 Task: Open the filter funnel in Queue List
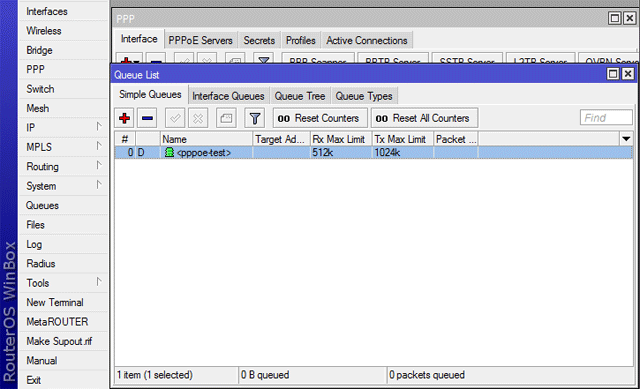pyautogui.click(x=255, y=118)
